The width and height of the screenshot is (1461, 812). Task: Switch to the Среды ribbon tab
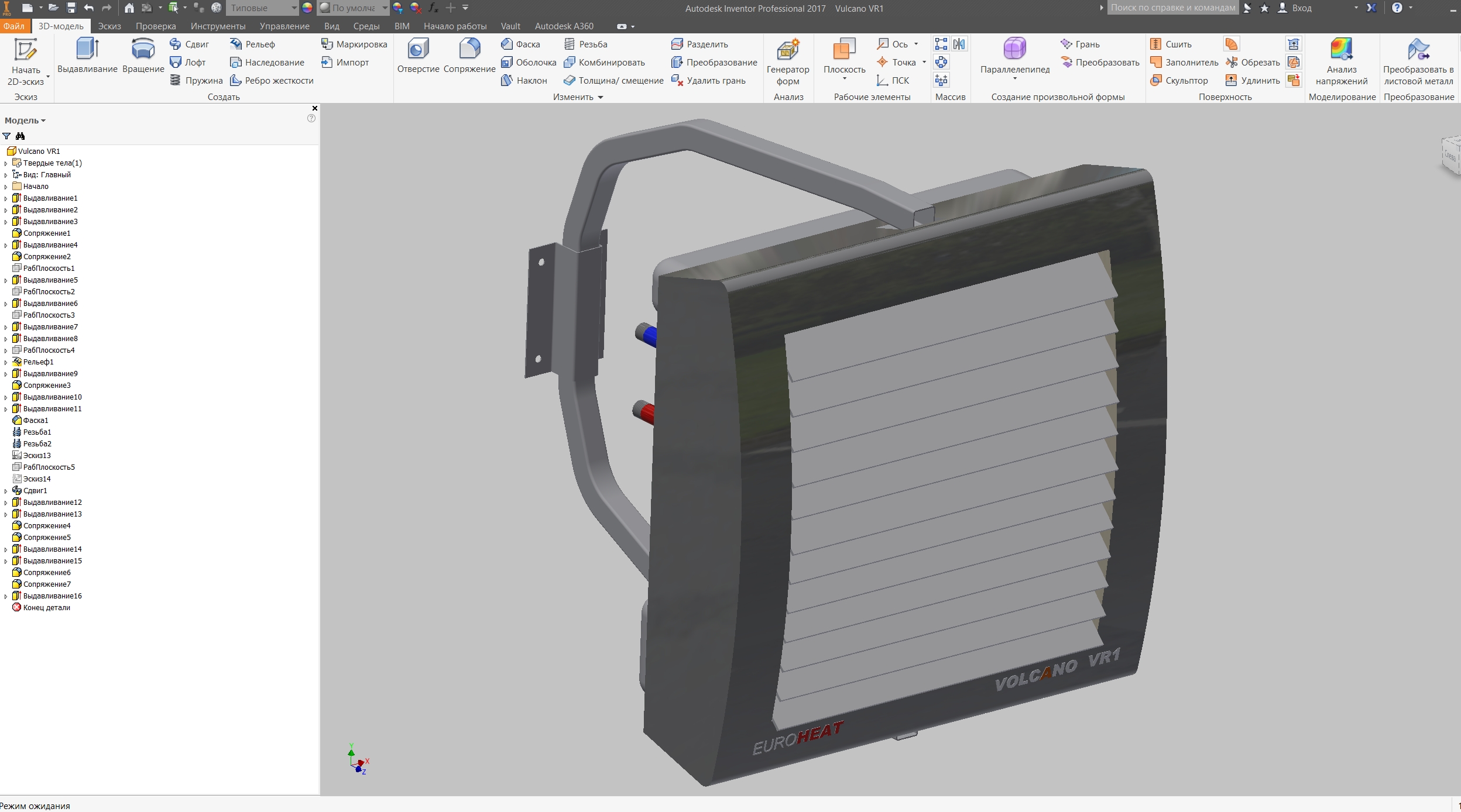pos(366,26)
